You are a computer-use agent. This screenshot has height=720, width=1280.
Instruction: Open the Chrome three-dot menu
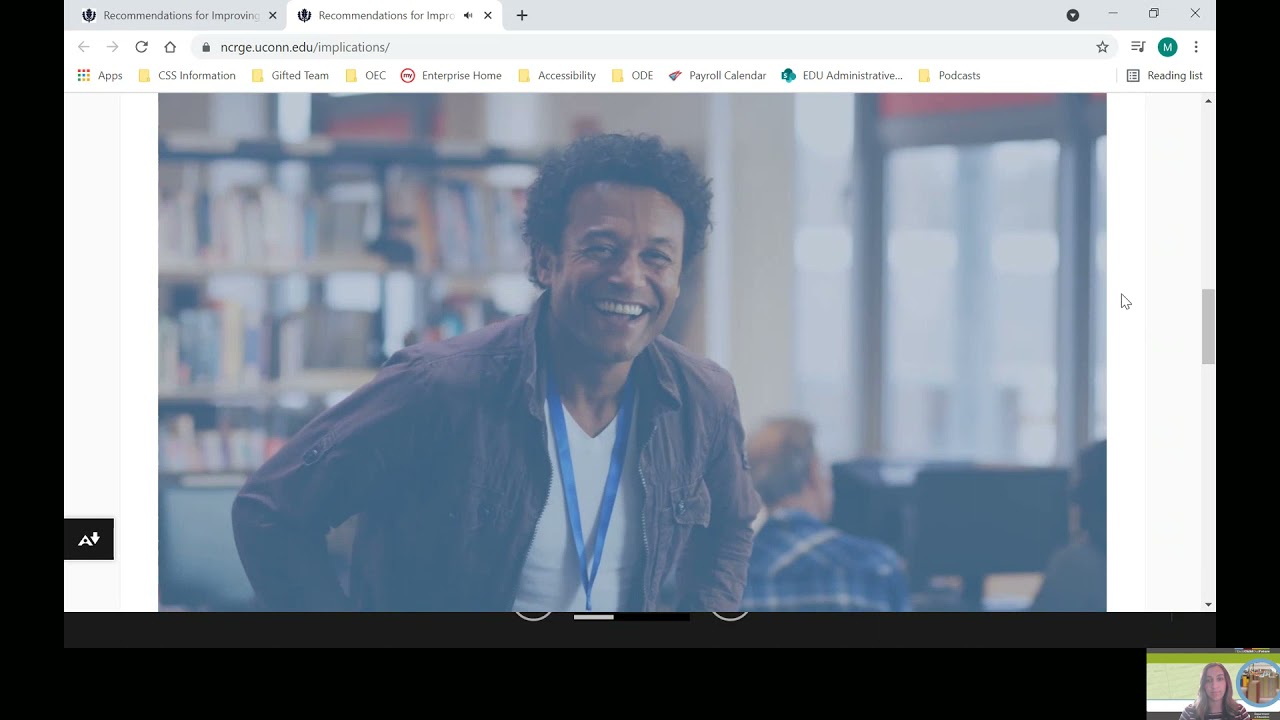[1196, 47]
